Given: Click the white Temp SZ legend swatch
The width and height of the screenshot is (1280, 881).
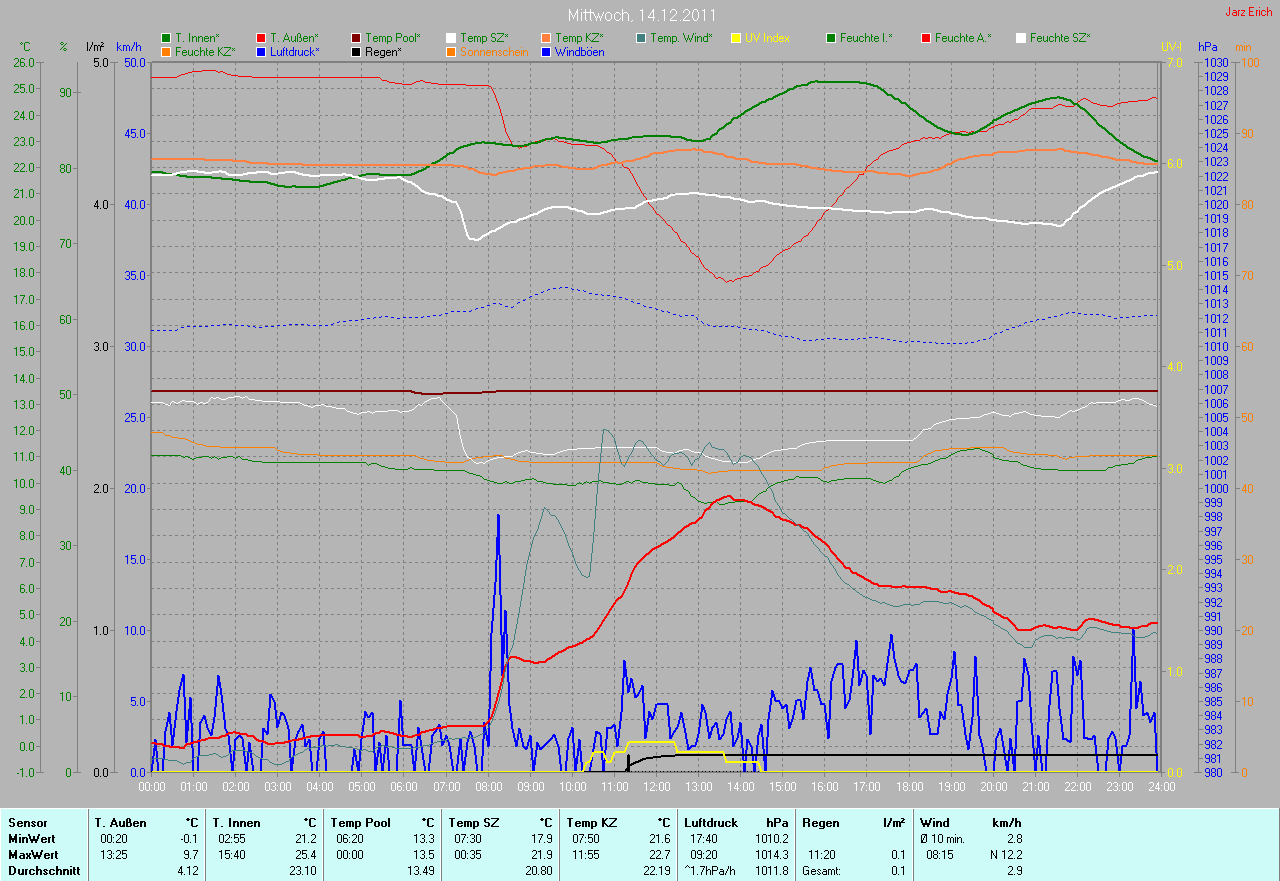Looking at the screenshot, I should (452, 38).
